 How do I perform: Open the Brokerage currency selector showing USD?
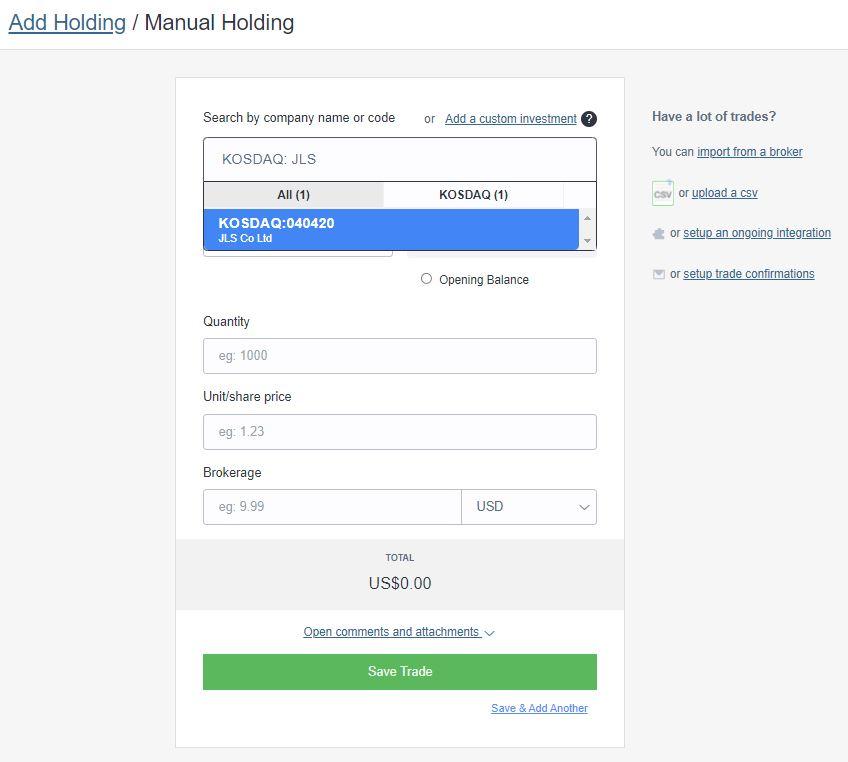[529, 507]
